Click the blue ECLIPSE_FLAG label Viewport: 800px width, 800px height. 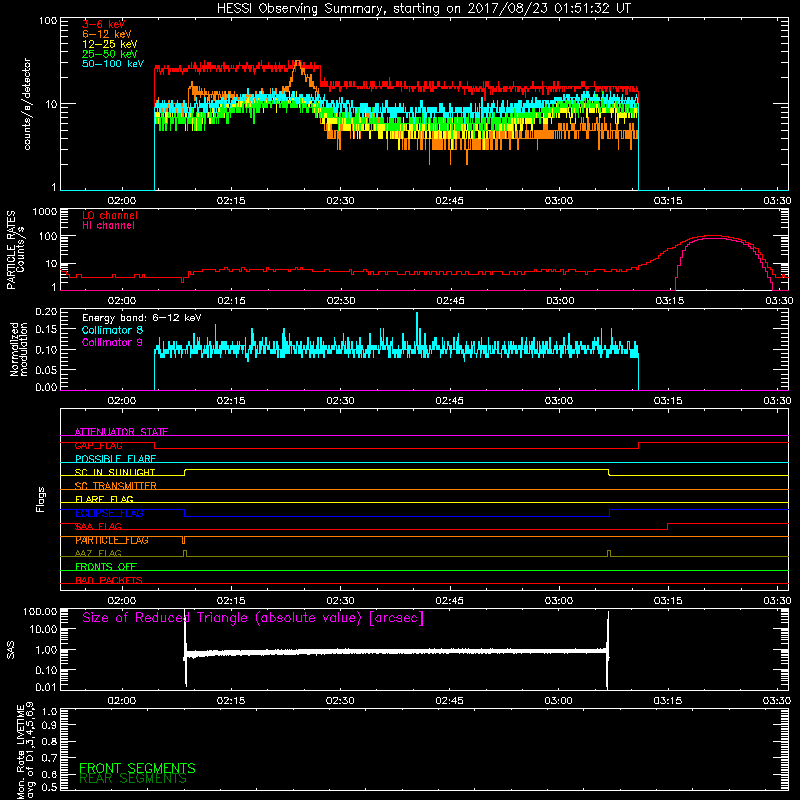point(109,513)
